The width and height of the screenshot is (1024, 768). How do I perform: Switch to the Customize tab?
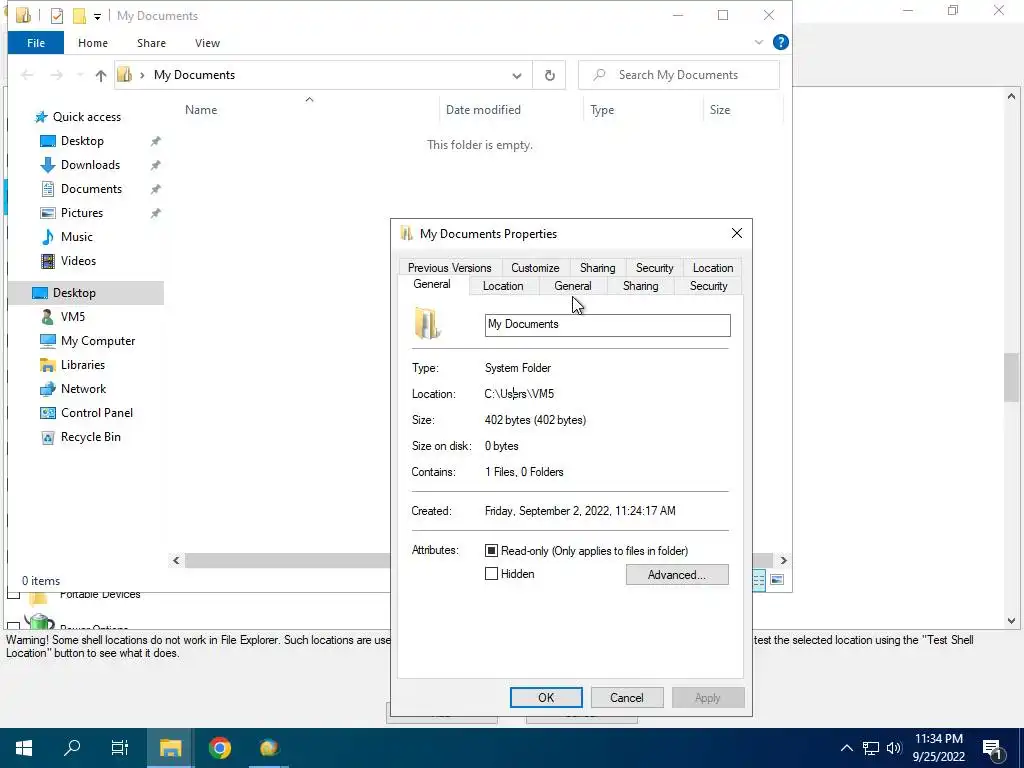tap(535, 268)
